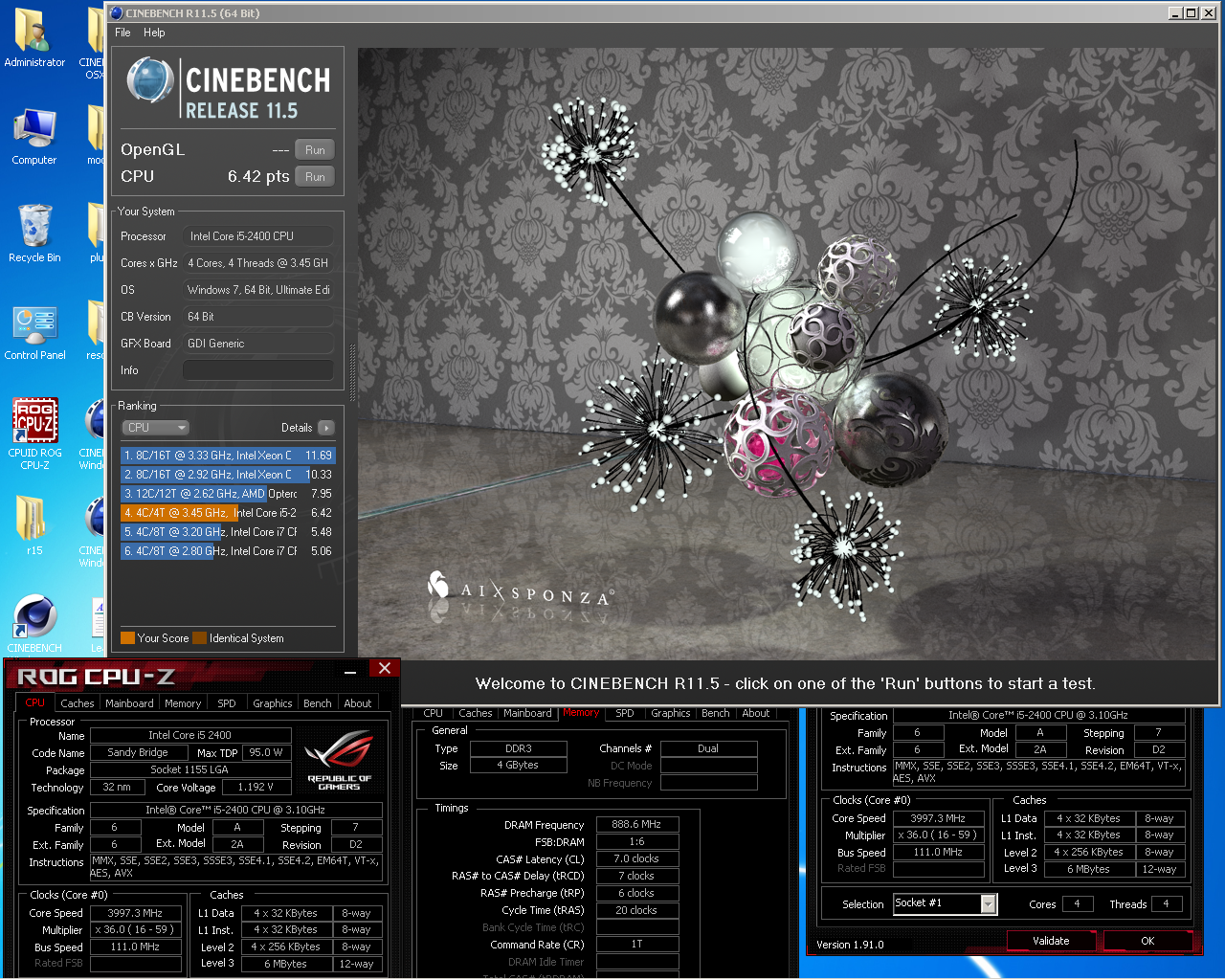Image resolution: width=1225 pixels, height=980 pixels.
Task: Open the Administrator folder on desktop
Action: 34,38
